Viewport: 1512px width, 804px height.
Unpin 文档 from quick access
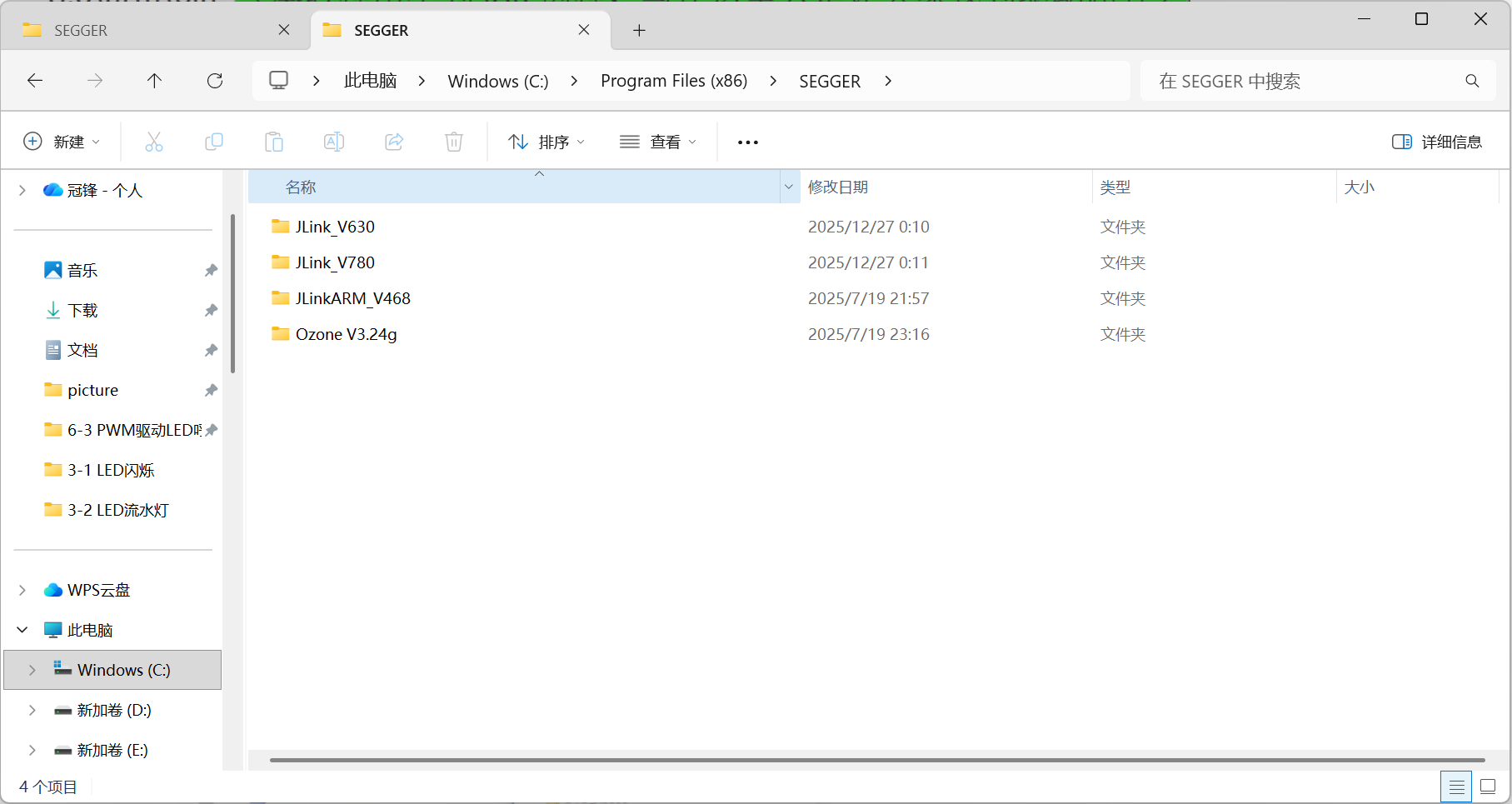pyautogui.click(x=211, y=351)
